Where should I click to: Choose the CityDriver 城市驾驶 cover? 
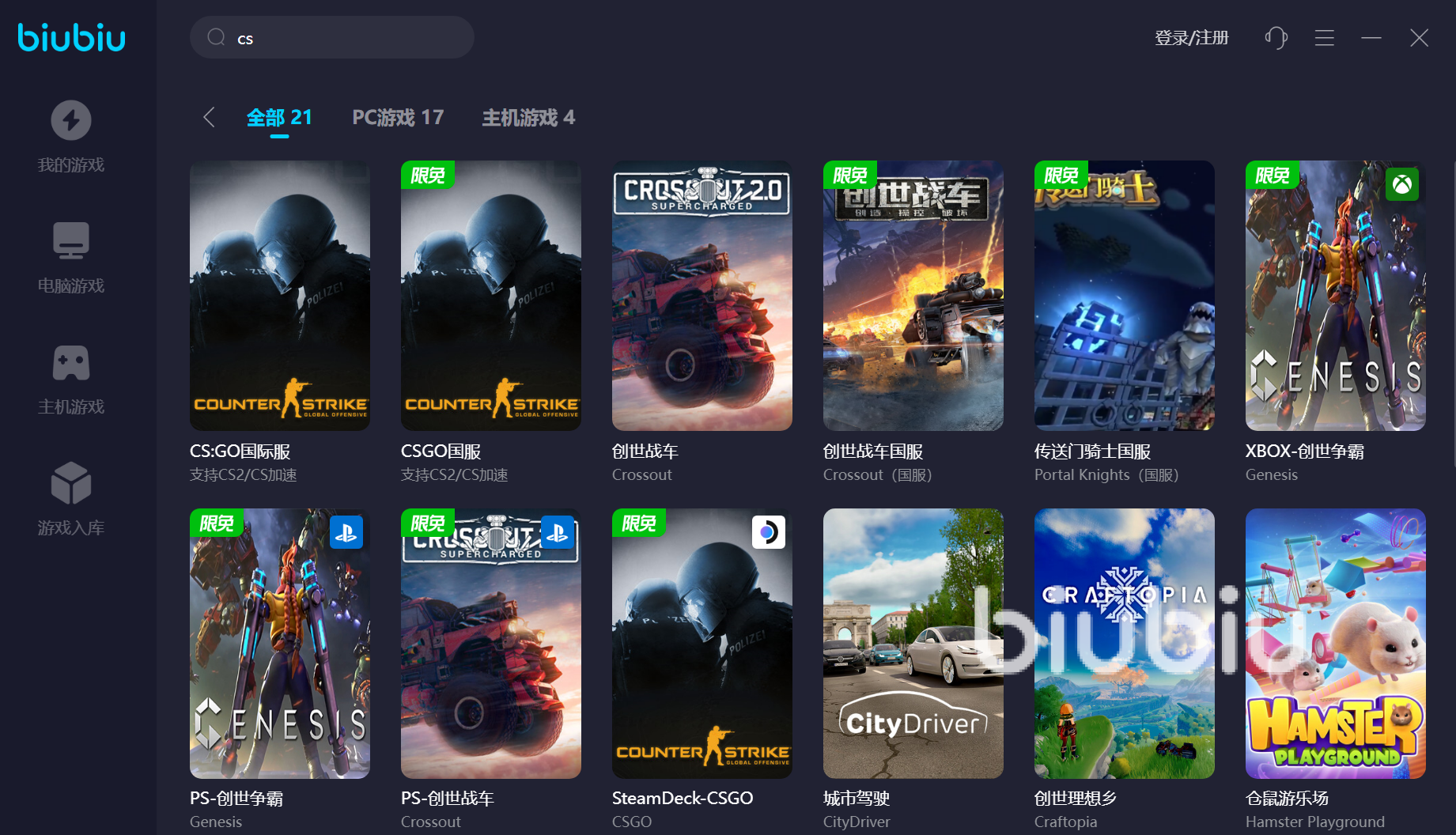[913, 643]
